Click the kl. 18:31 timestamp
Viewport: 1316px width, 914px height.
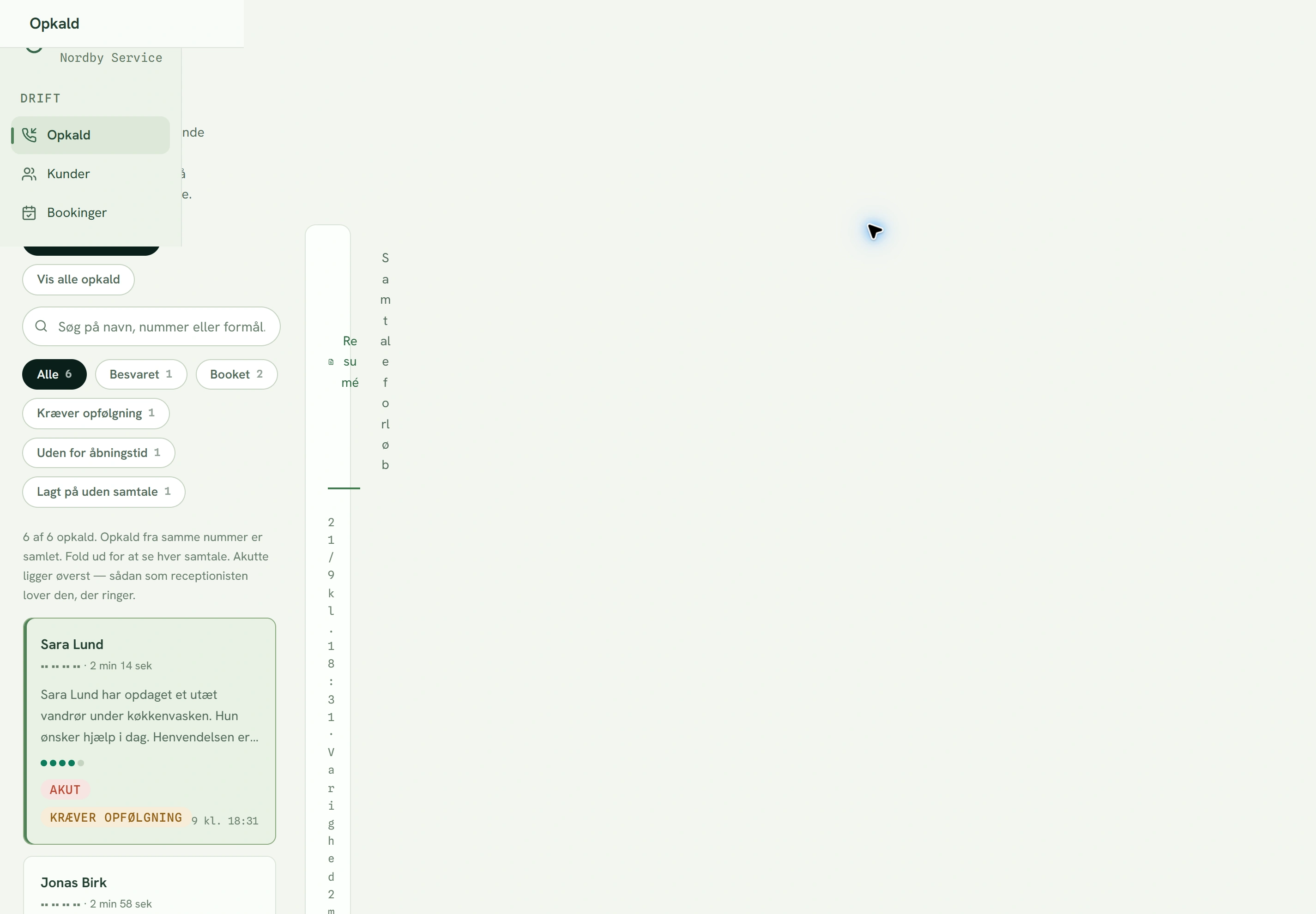231,821
